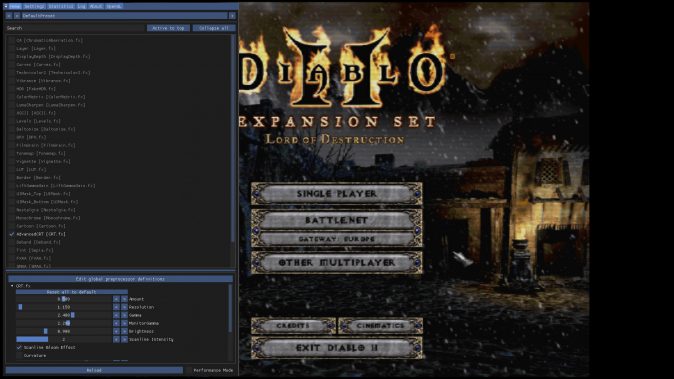Select the previous preset arrow button
The image size is (674, 379).
[9, 15]
